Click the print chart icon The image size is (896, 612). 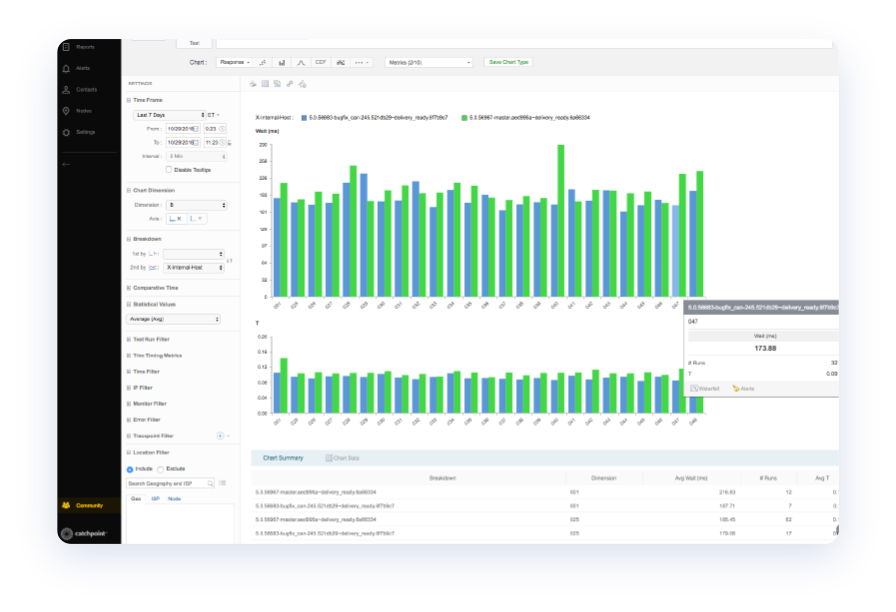(x=252, y=87)
